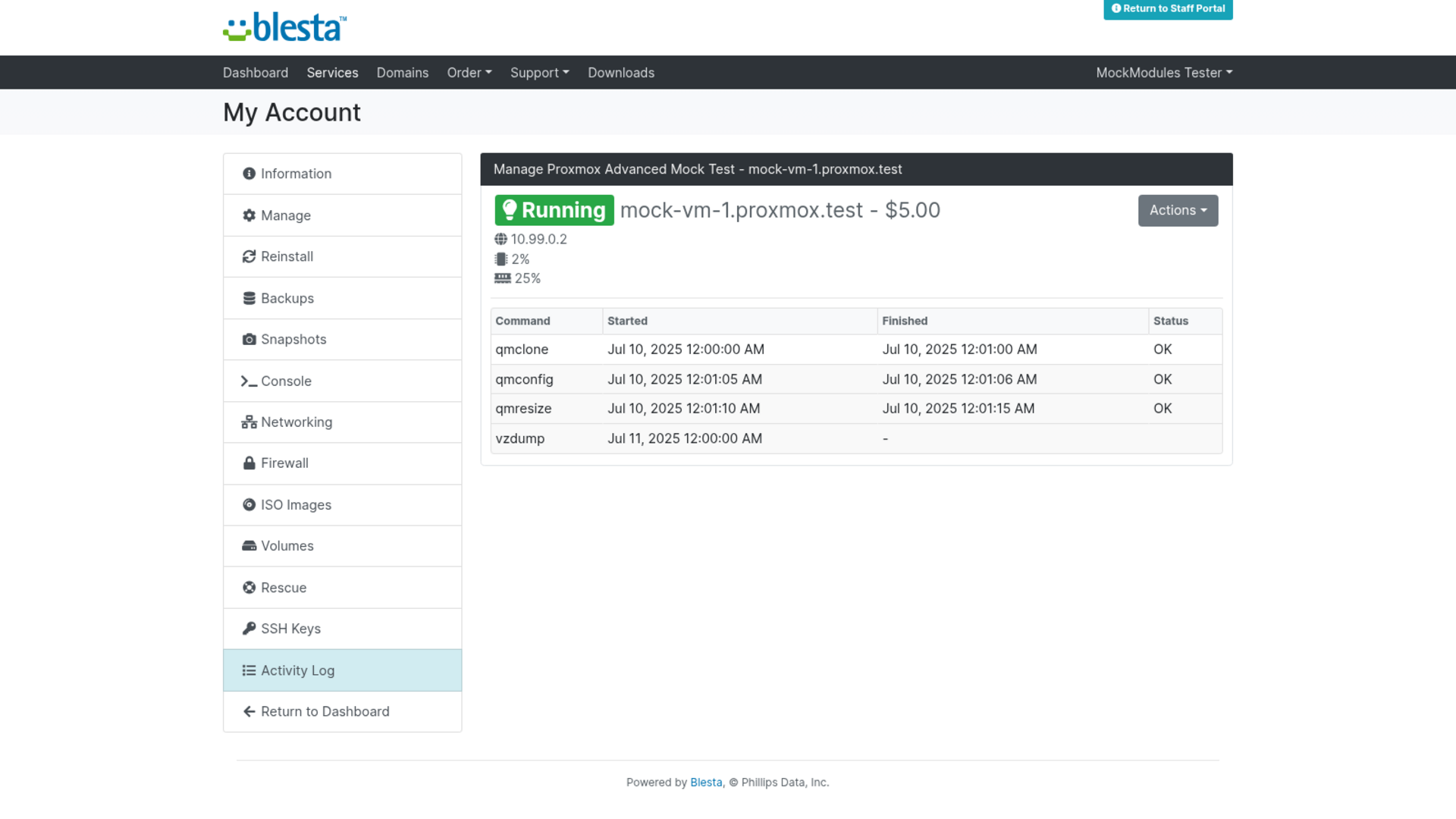Open the Firewall sidebar tab
Image resolution: width=1456 pixels, height=819 pixels.
343,463
